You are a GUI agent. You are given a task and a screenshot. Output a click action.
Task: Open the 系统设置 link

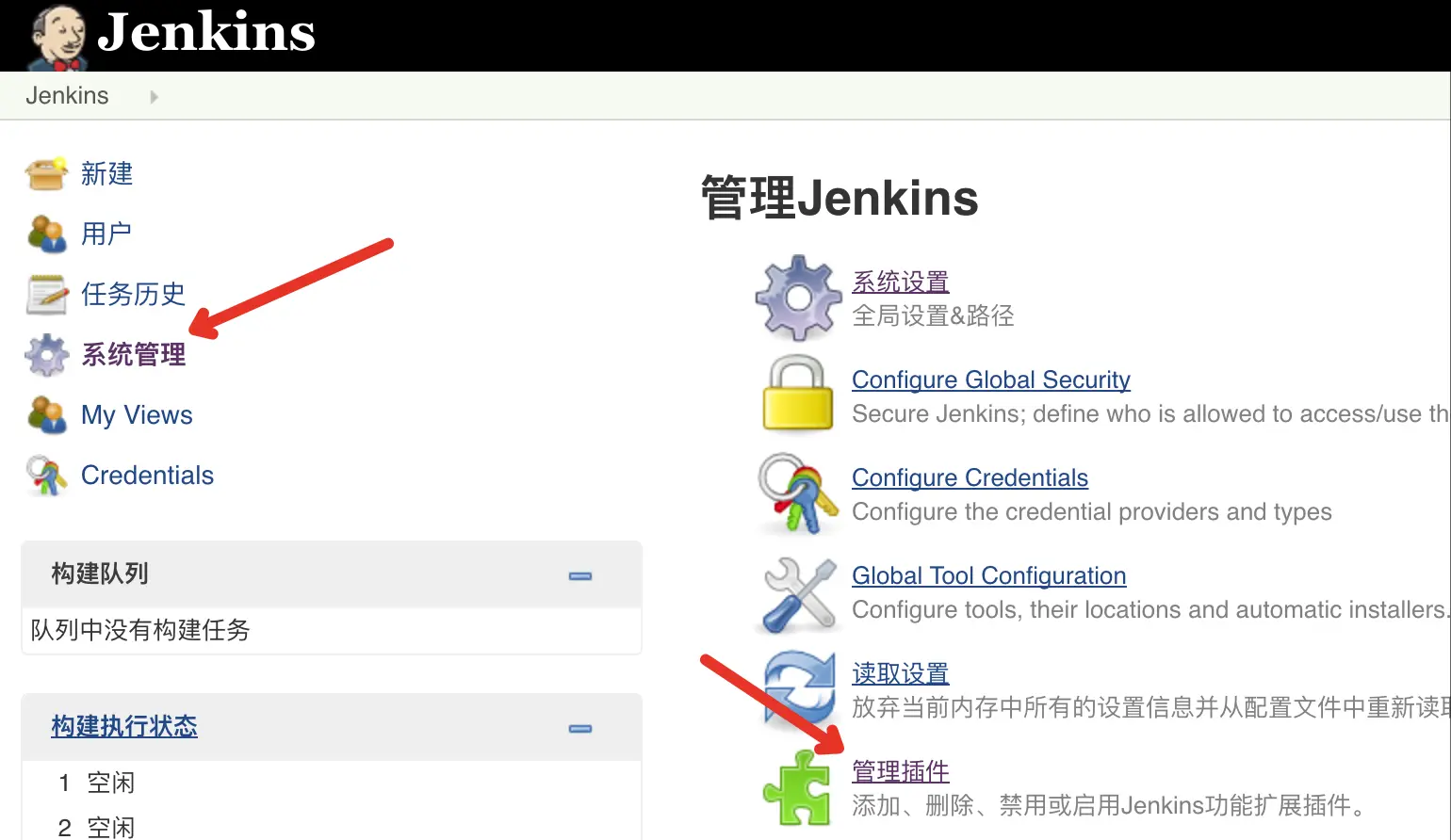[900, 282]
